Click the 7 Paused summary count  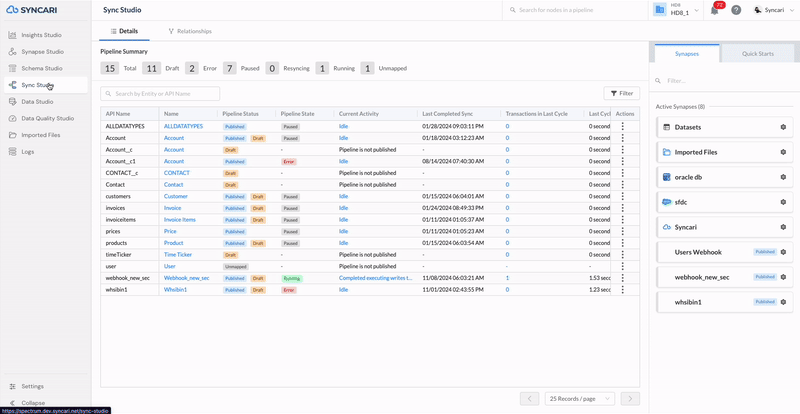tap(230, 68)
